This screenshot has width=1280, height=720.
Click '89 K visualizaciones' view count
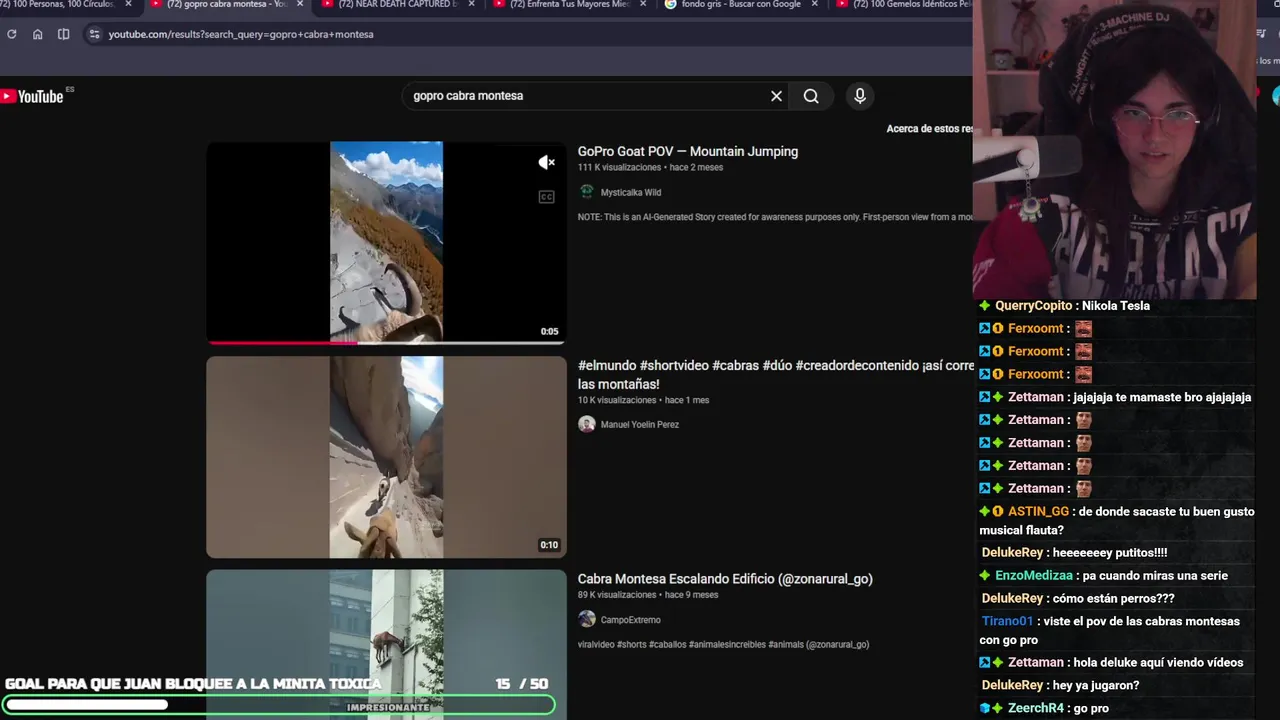tap(617, 595)
